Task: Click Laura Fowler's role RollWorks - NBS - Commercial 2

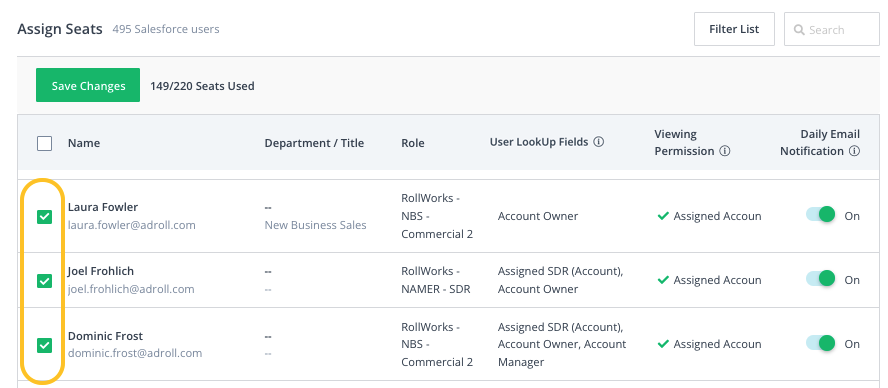Action: coord(437,216)
